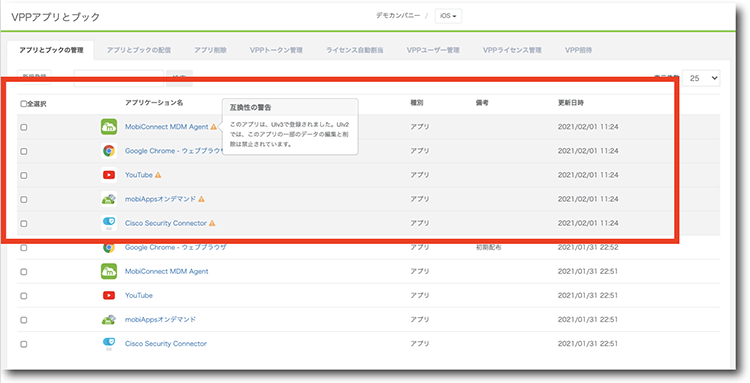Go to the VPPトークン管理 tab
The height and width of the screenshot is (383, 750).
pyautogui.click(x=276, y=50)
